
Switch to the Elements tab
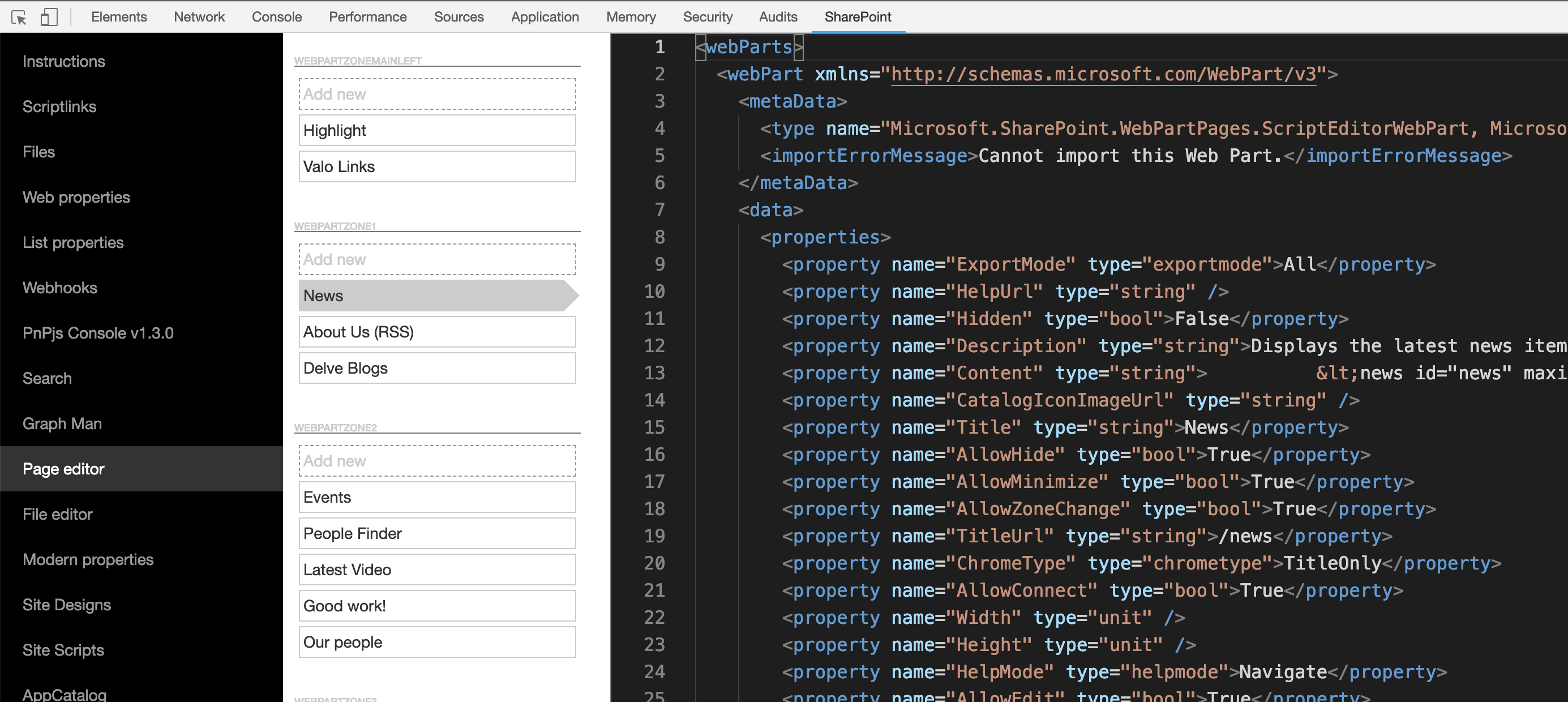coord(119,17)
